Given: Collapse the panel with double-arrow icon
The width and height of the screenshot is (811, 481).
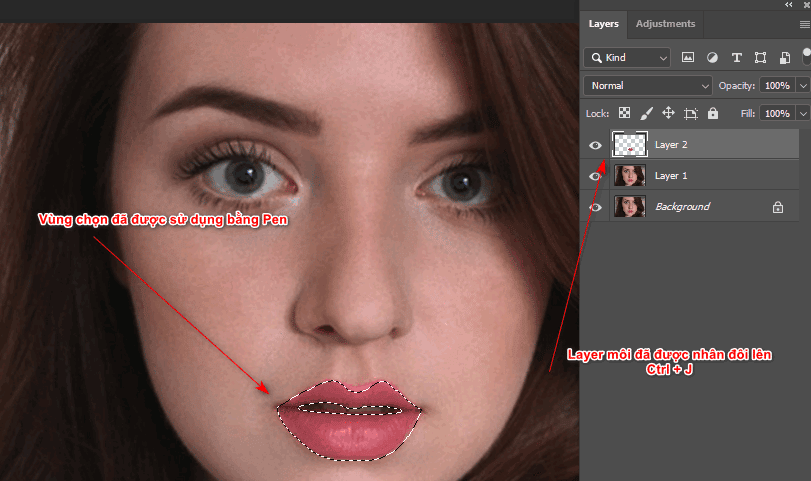Looking at the screenshot, I should coord(788,5).
